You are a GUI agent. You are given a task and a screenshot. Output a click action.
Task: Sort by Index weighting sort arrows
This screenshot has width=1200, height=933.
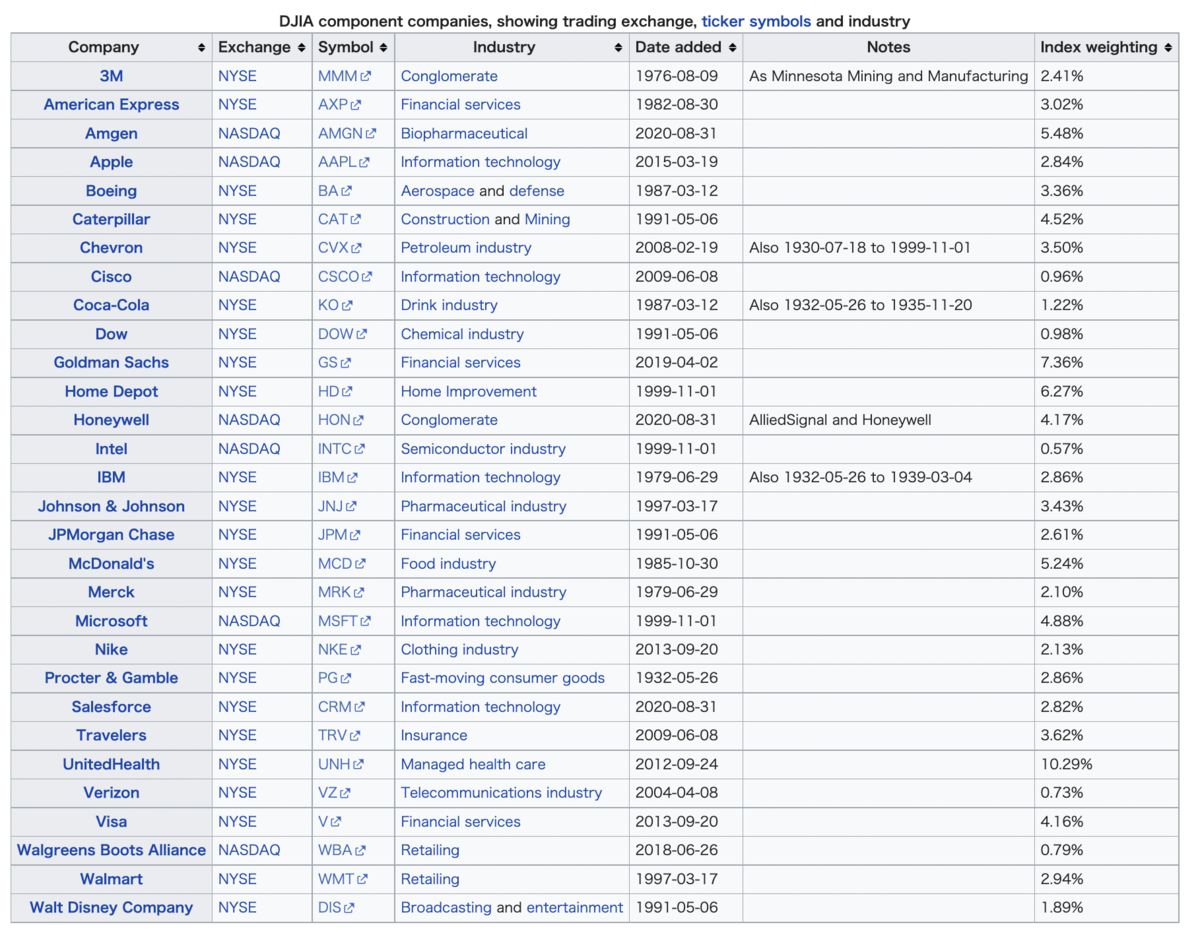[1169, 47]
